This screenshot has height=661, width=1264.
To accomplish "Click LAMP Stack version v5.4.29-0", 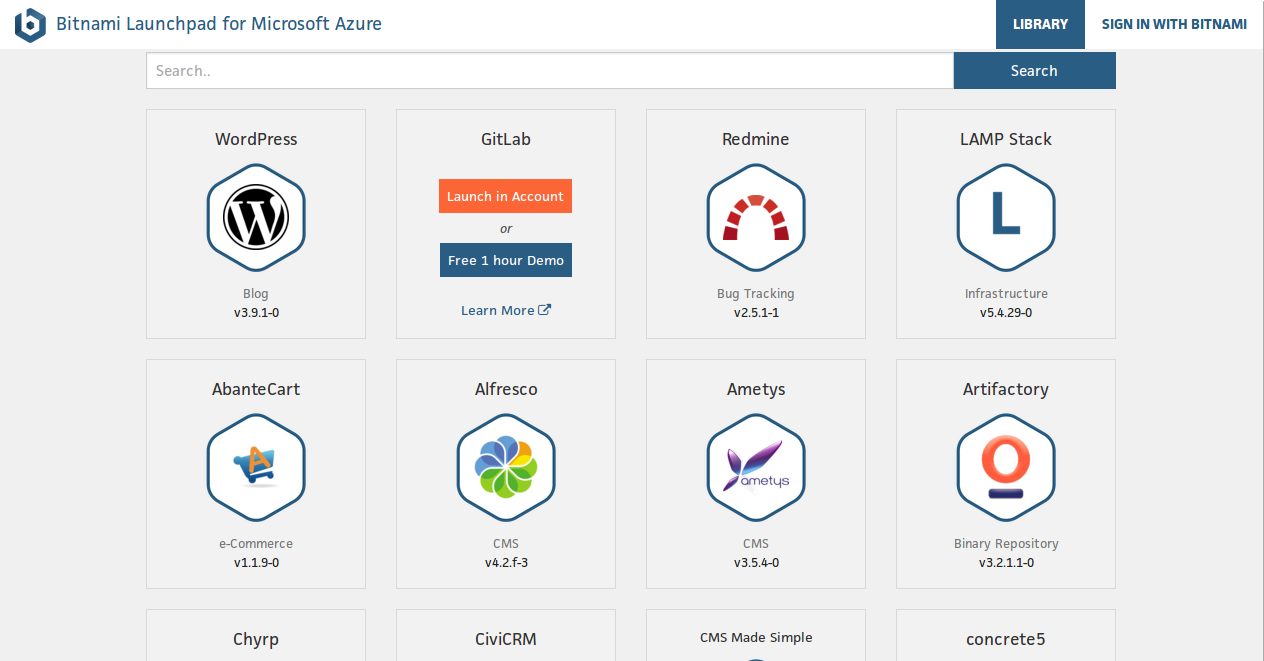I will coord(1006,313).
